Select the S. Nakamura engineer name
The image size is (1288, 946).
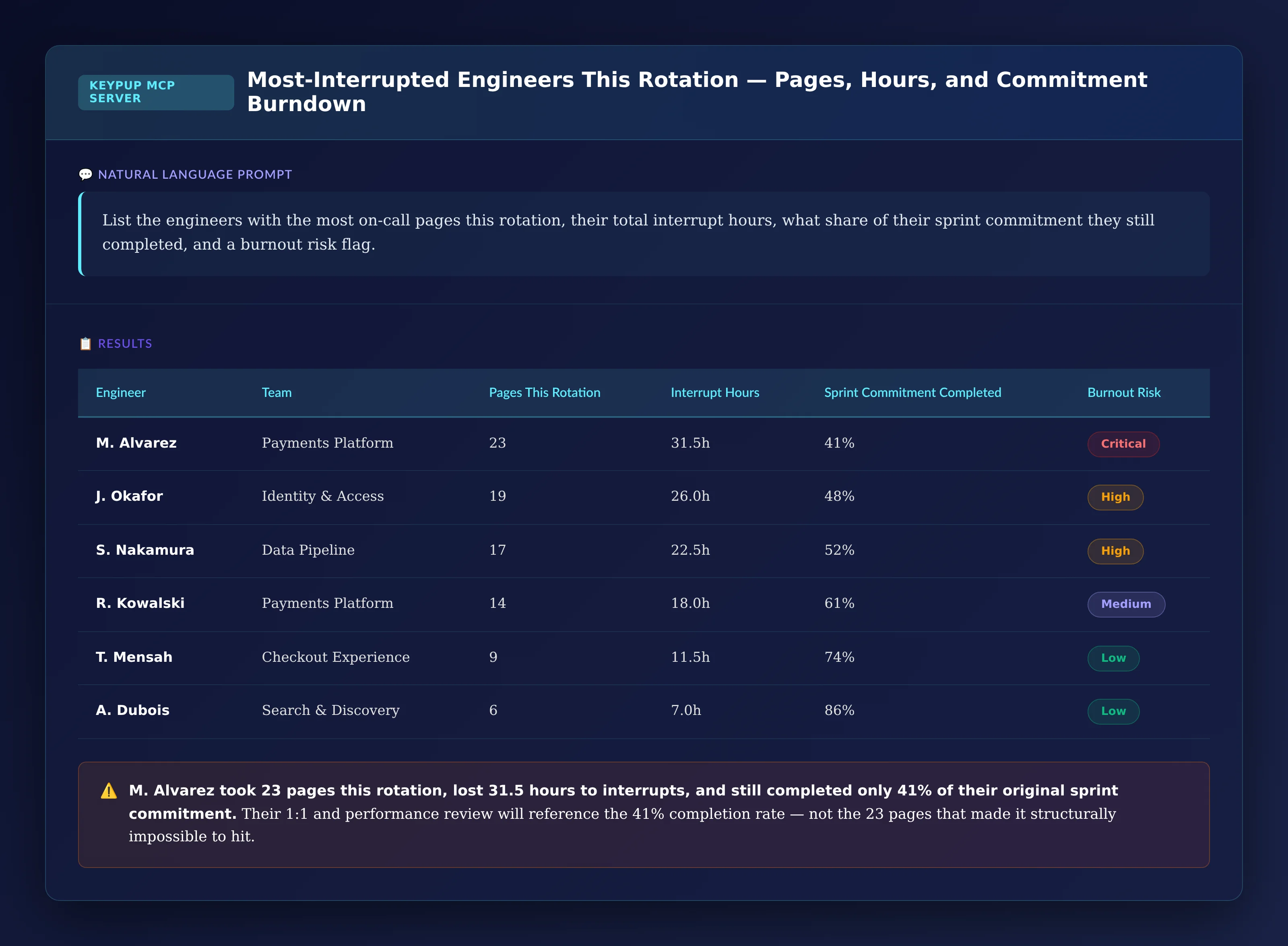pyautogui.click(x=145, y=550)
